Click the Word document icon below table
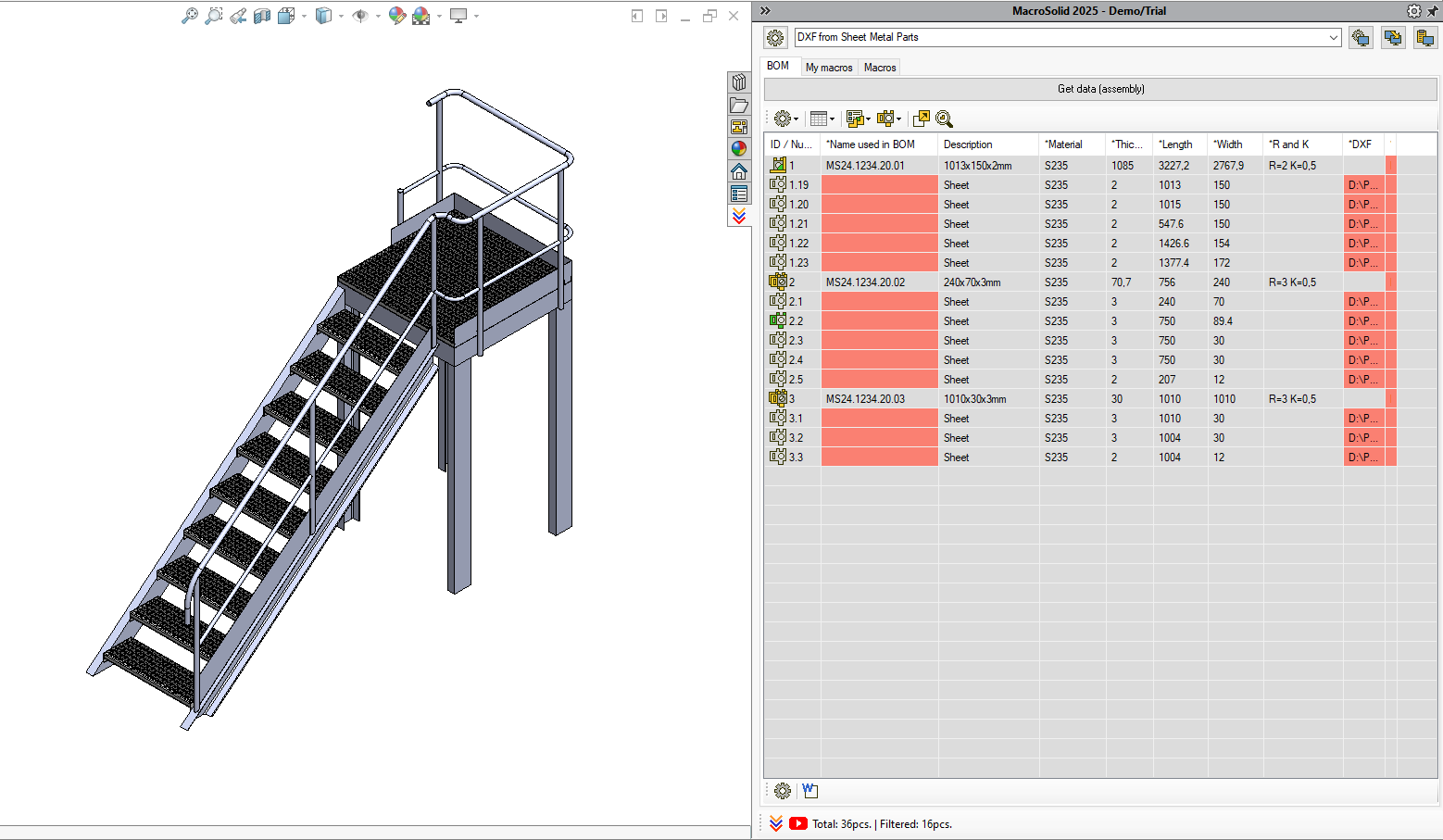This screenshot has width=1443, height=840. [810, 791]
